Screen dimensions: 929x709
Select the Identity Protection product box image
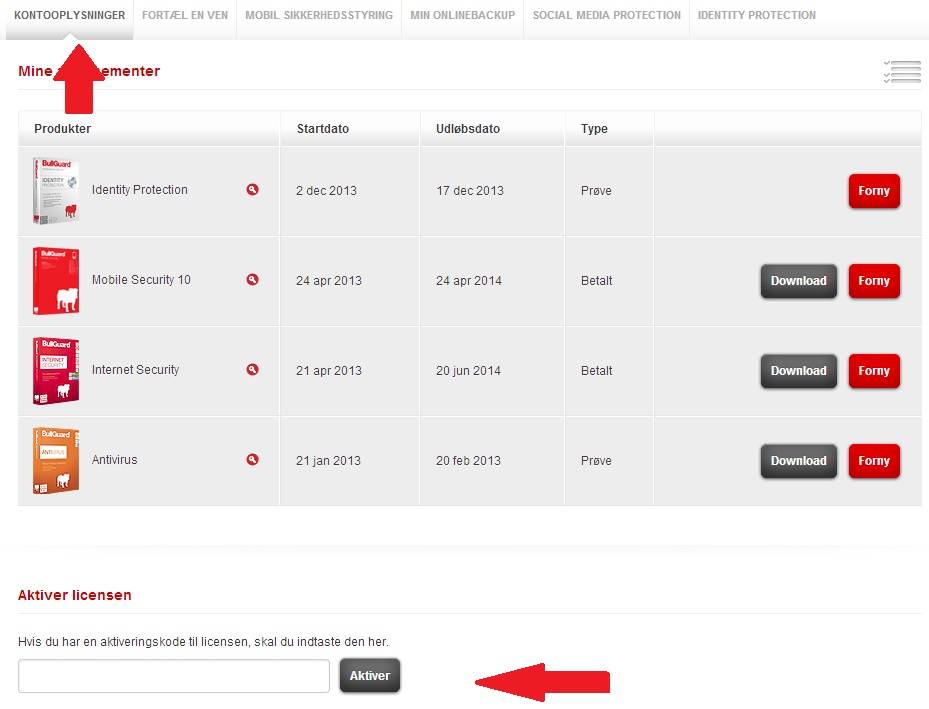(x=56, y=191)
